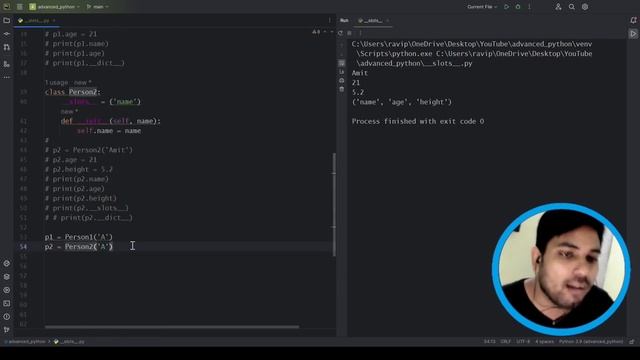Open more run actions menu
Screen dimensions: 640x360
[529, 7]
